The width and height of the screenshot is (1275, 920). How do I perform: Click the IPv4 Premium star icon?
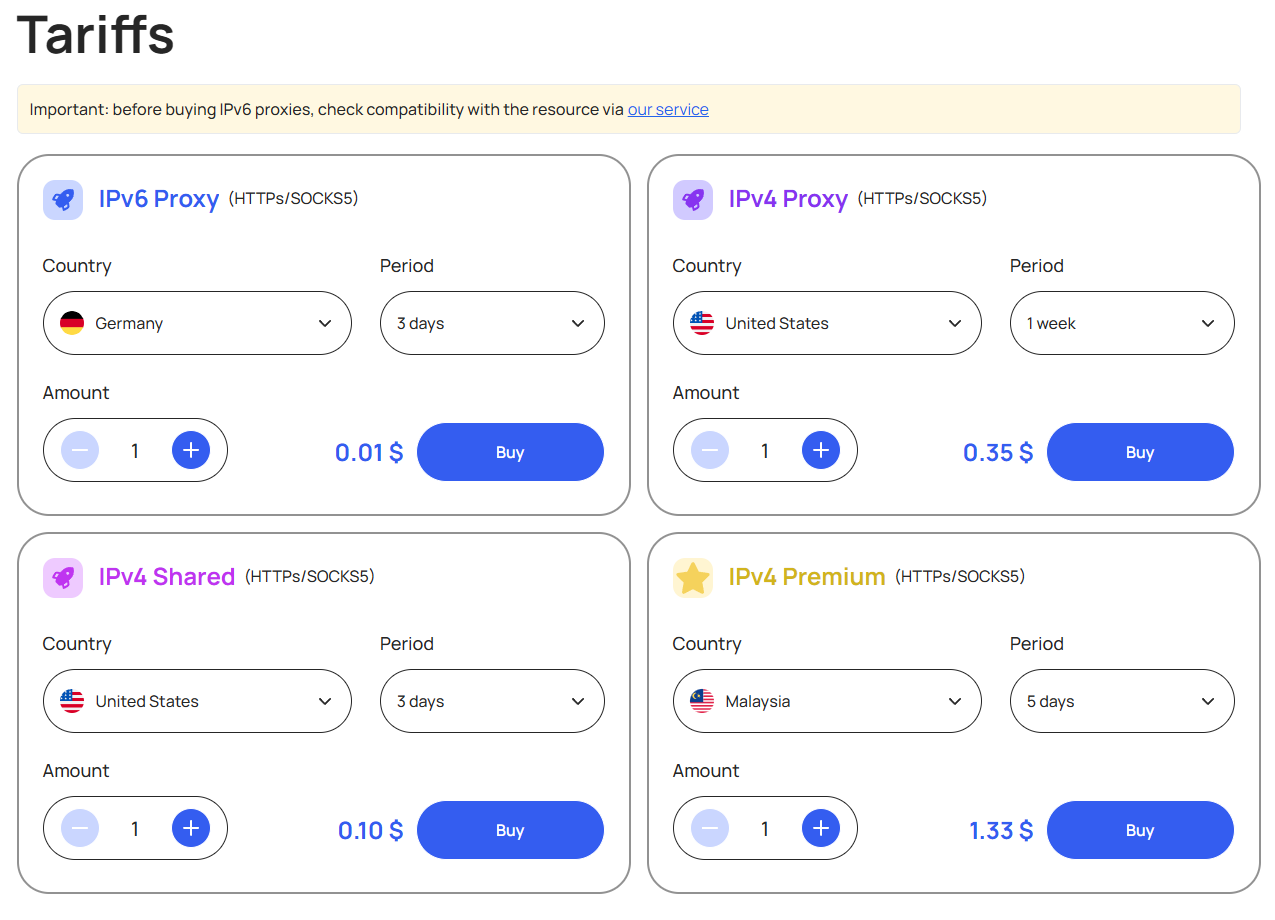pyautogui.click(x=693, y=578)
